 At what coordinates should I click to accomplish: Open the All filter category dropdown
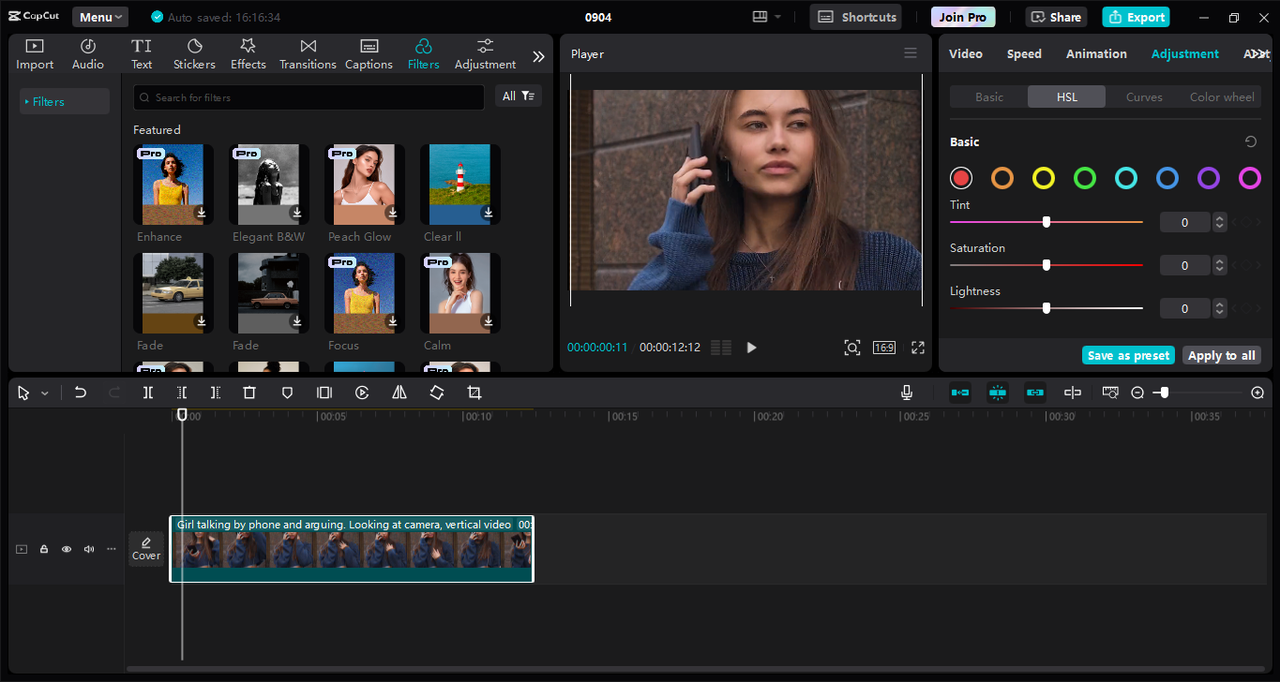click(518, 96)
